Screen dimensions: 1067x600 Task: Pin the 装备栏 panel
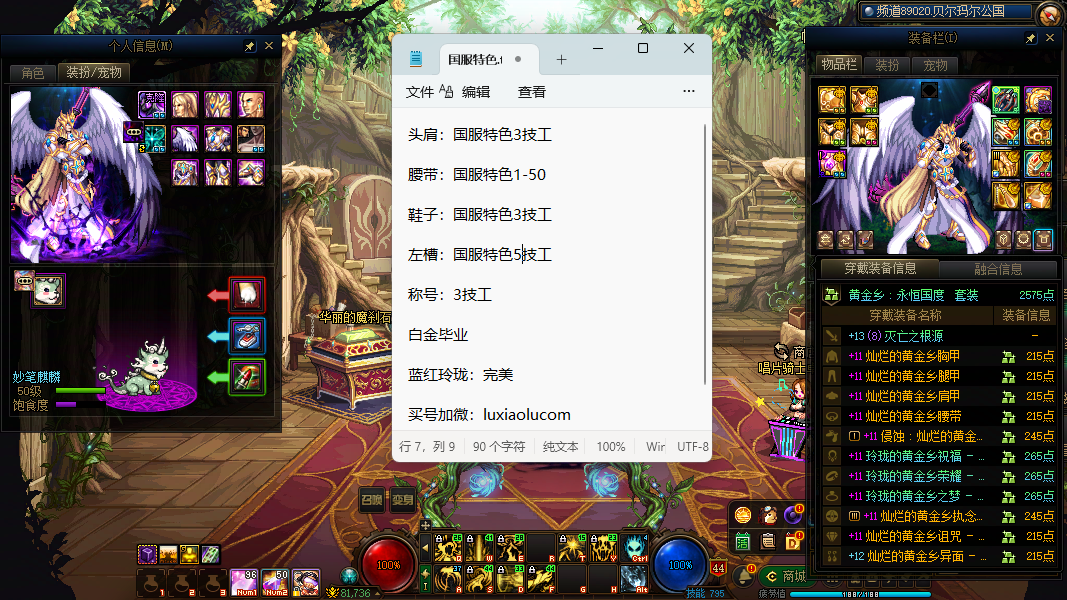click(1030, 38)
